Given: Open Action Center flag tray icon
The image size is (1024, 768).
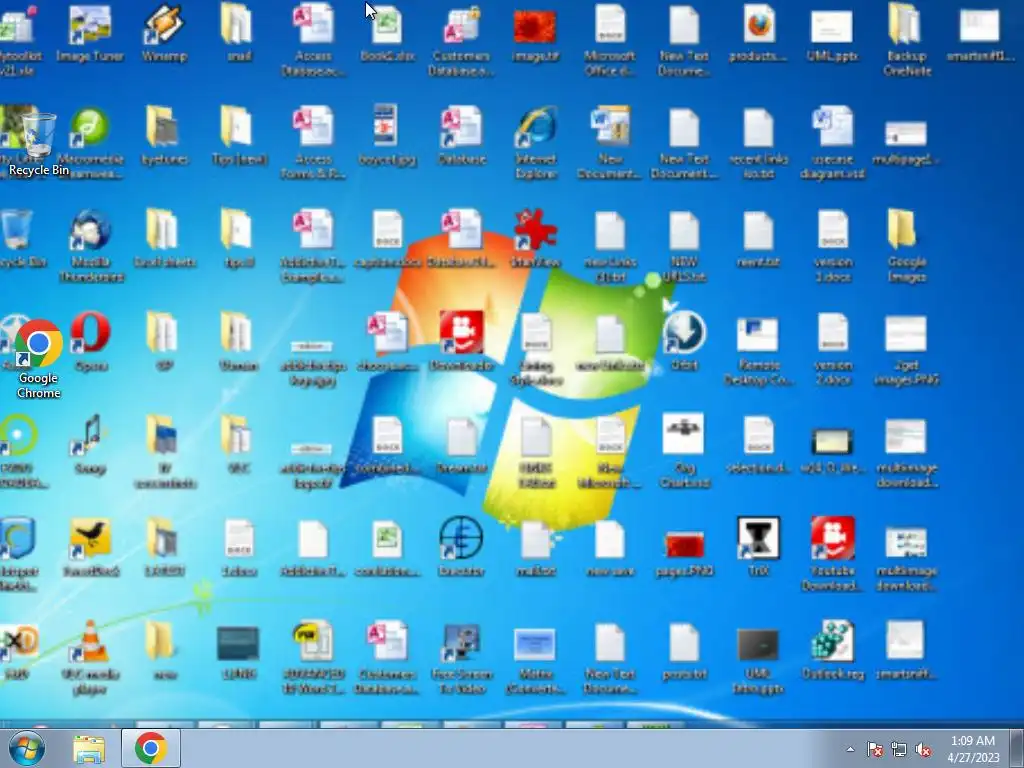Looking at the screenshot, I should (874, 749).
